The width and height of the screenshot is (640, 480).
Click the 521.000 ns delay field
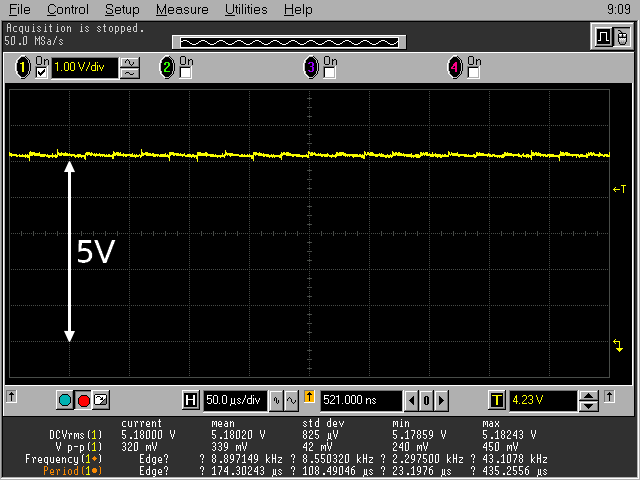tap(361, 400)
